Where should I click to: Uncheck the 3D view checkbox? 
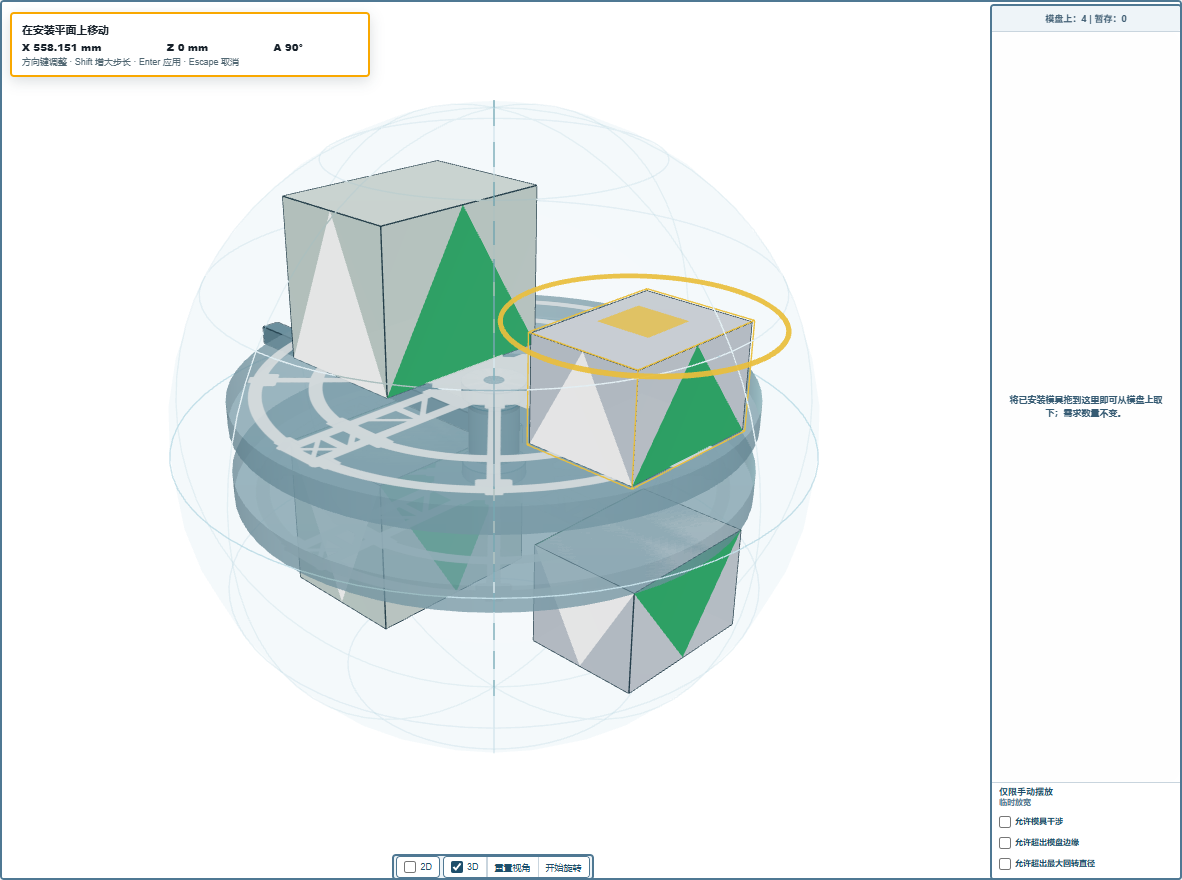coord(457,867)
